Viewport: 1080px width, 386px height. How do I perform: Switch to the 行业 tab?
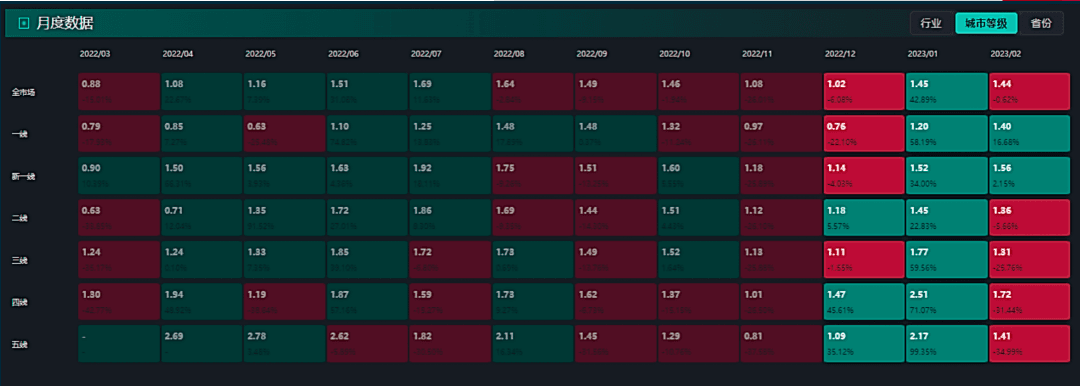931,23
